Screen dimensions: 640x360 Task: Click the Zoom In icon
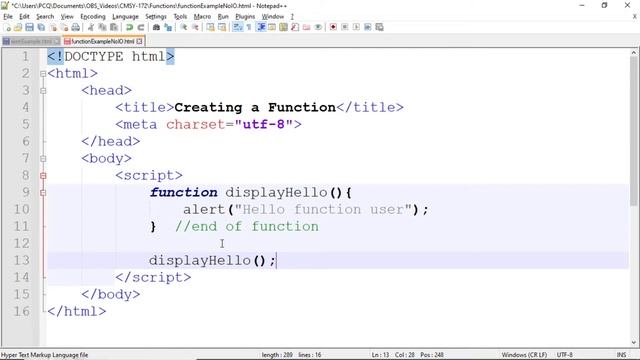[x=184, y=27]
